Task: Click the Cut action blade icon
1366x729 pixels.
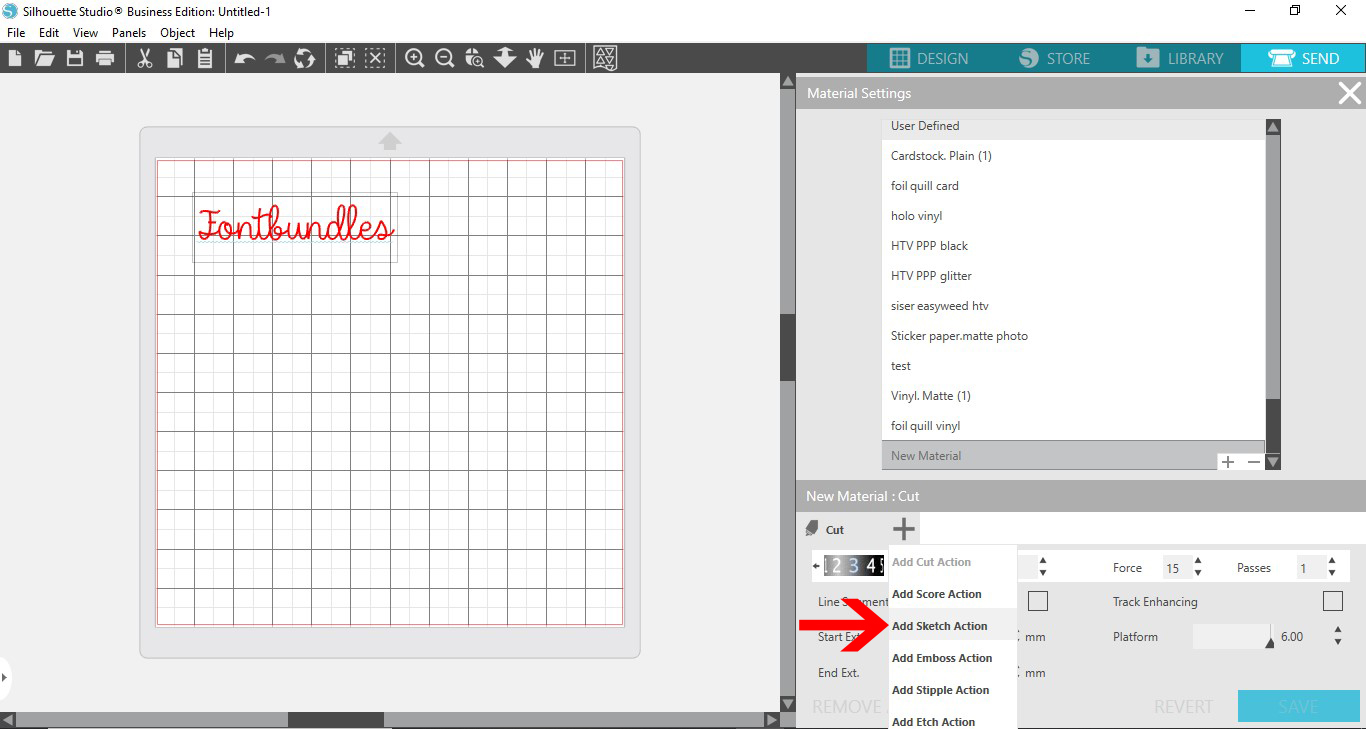Action: click(812, 529)
